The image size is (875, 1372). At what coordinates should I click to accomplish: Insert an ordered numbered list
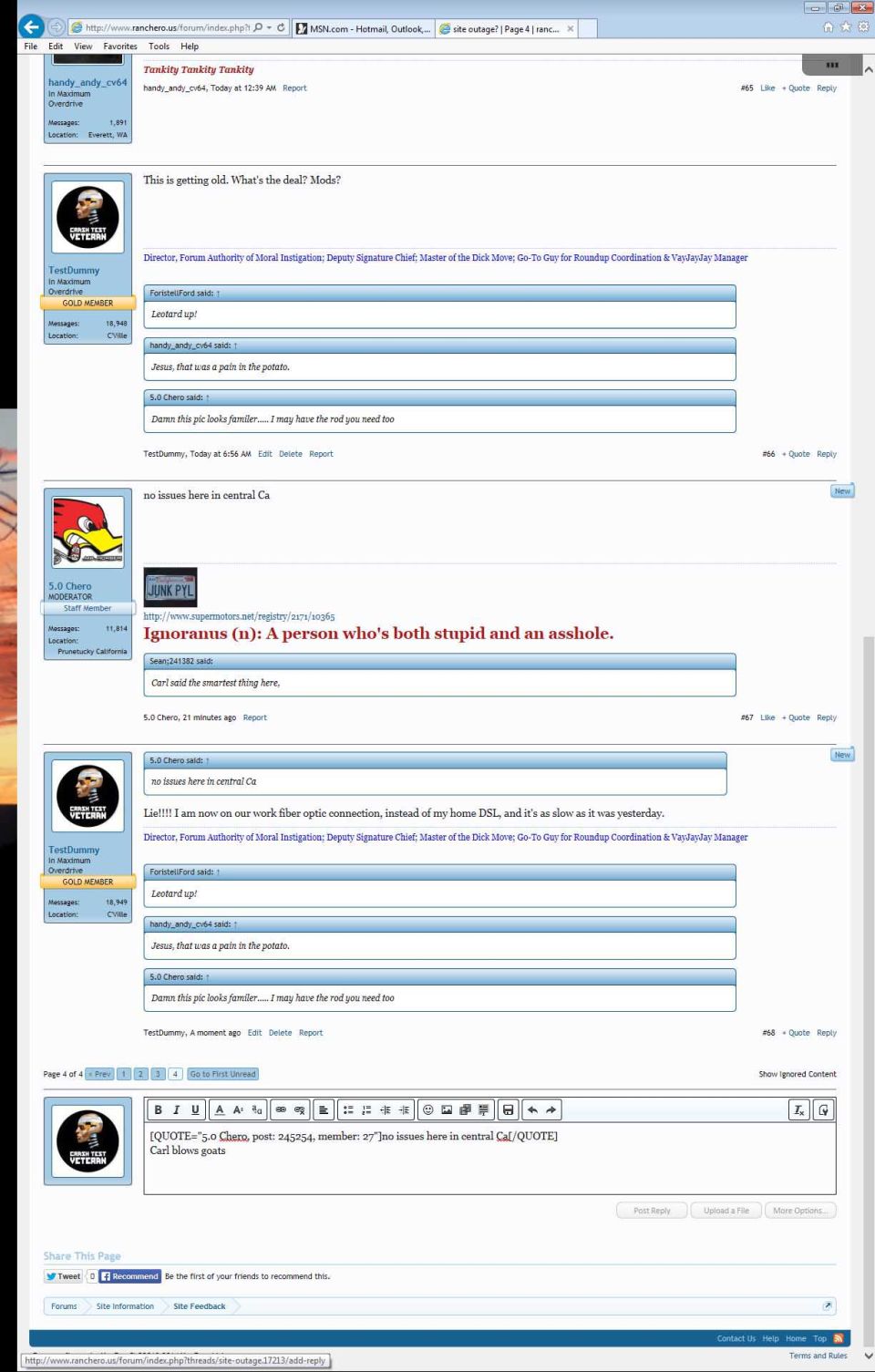coord(366,1109)
